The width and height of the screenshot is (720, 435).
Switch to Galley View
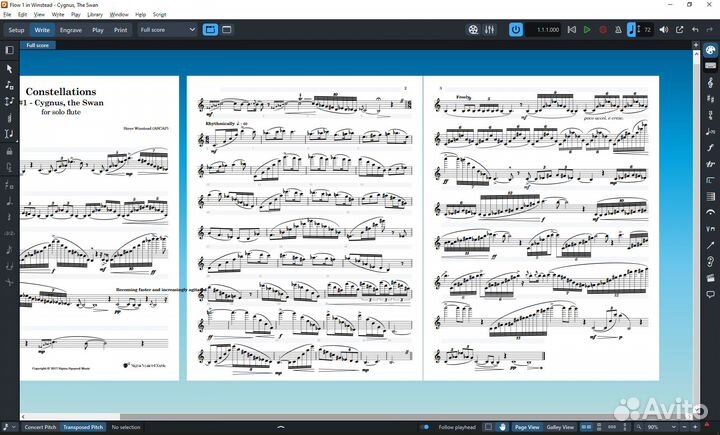[560, 427]
